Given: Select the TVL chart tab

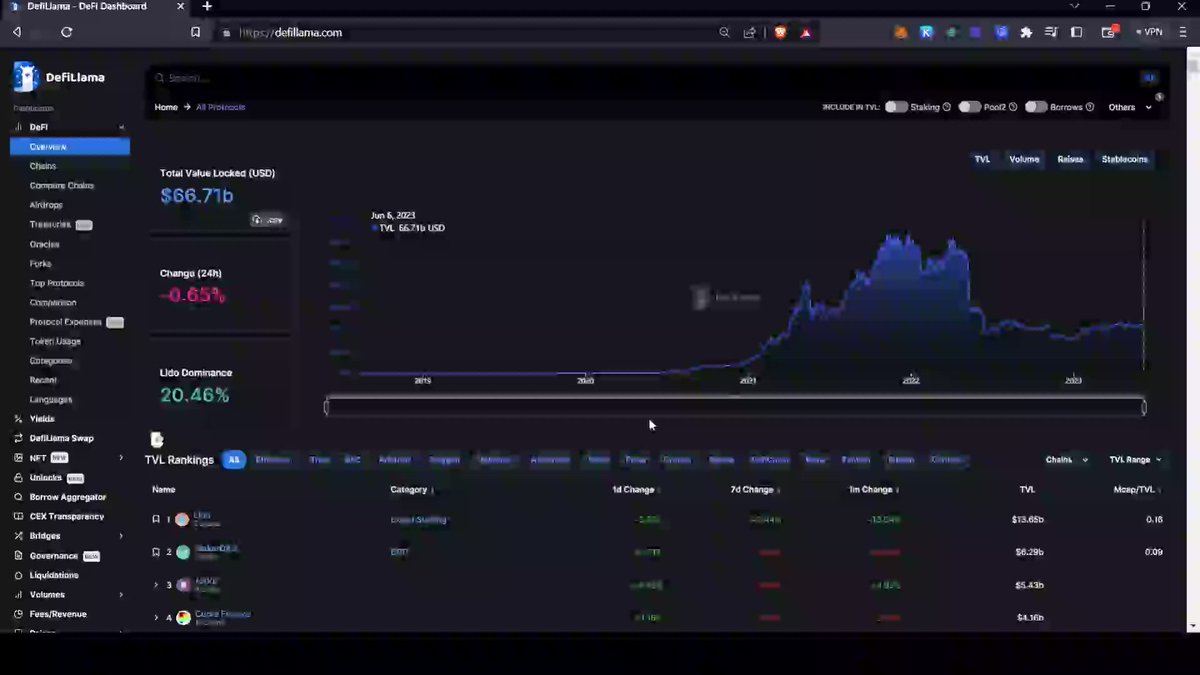Looking at the screenshot, I should (x=982, y=159).
